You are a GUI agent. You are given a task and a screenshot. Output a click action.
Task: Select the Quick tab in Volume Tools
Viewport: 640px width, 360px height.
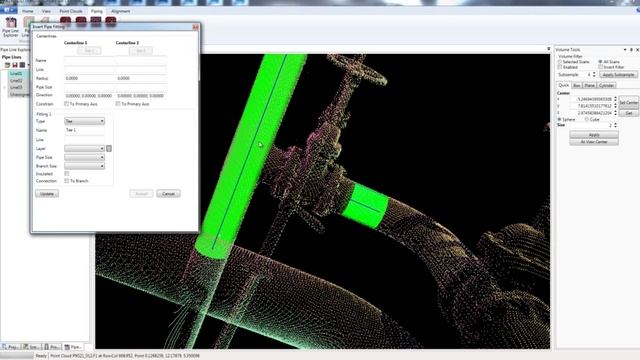pos(564,85)
